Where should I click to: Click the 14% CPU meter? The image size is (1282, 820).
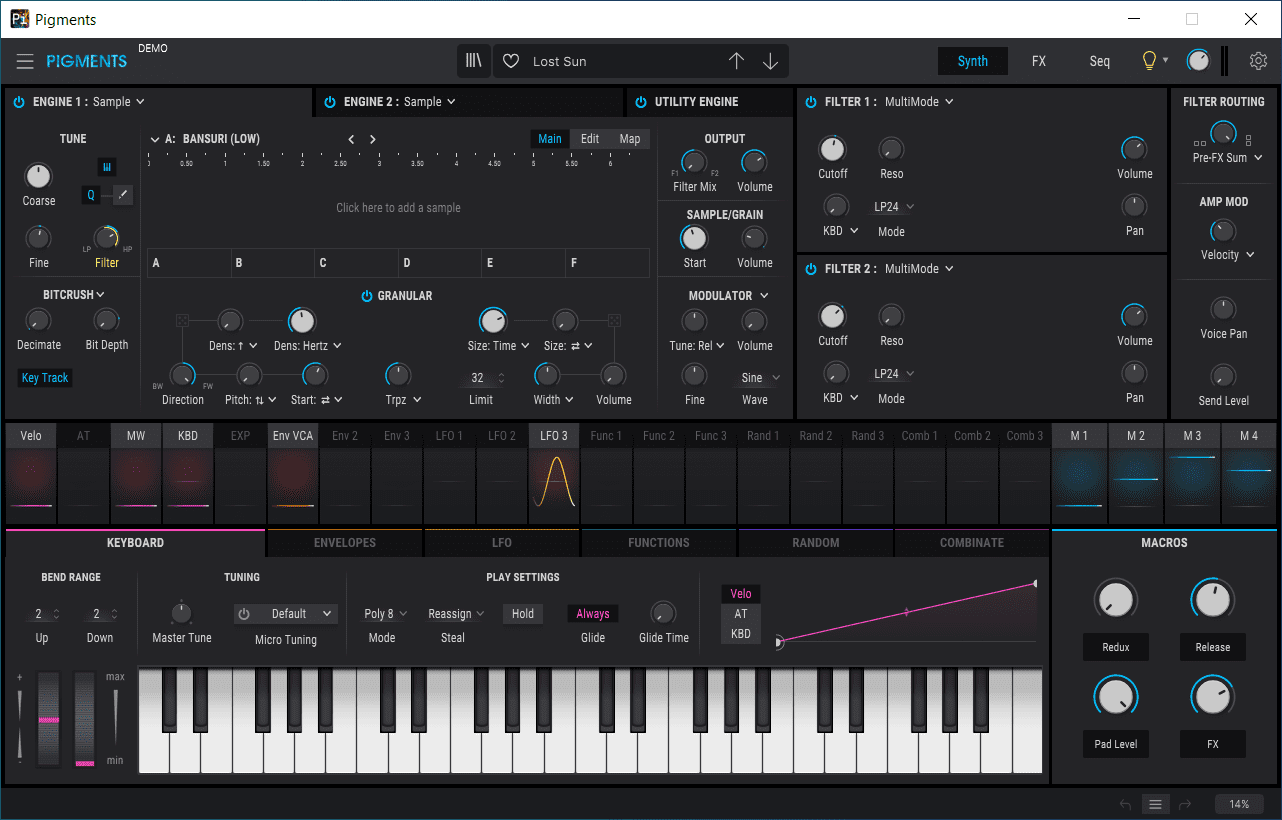(x=1239, y=804)
